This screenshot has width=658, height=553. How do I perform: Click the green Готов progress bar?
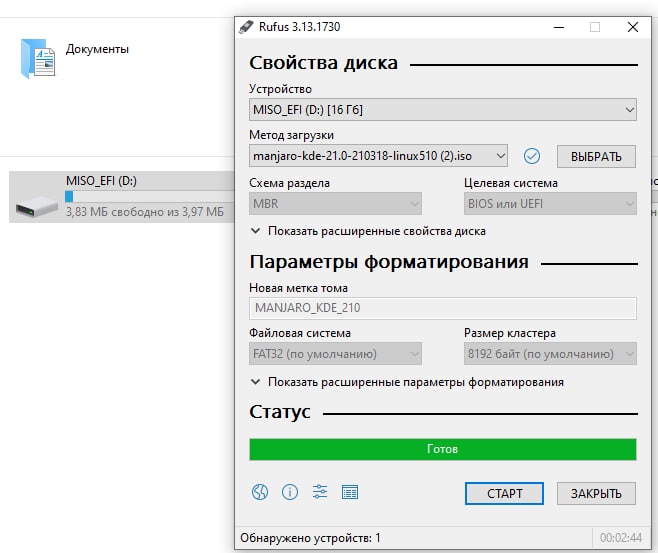tap(443, 449)
